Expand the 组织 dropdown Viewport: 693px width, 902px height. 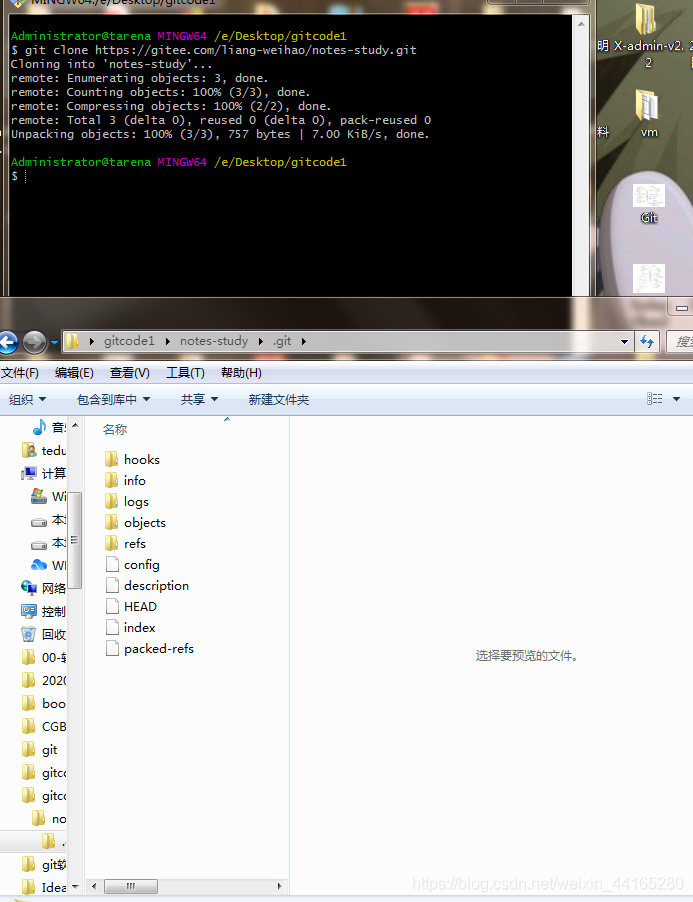[x=27, y=399]
